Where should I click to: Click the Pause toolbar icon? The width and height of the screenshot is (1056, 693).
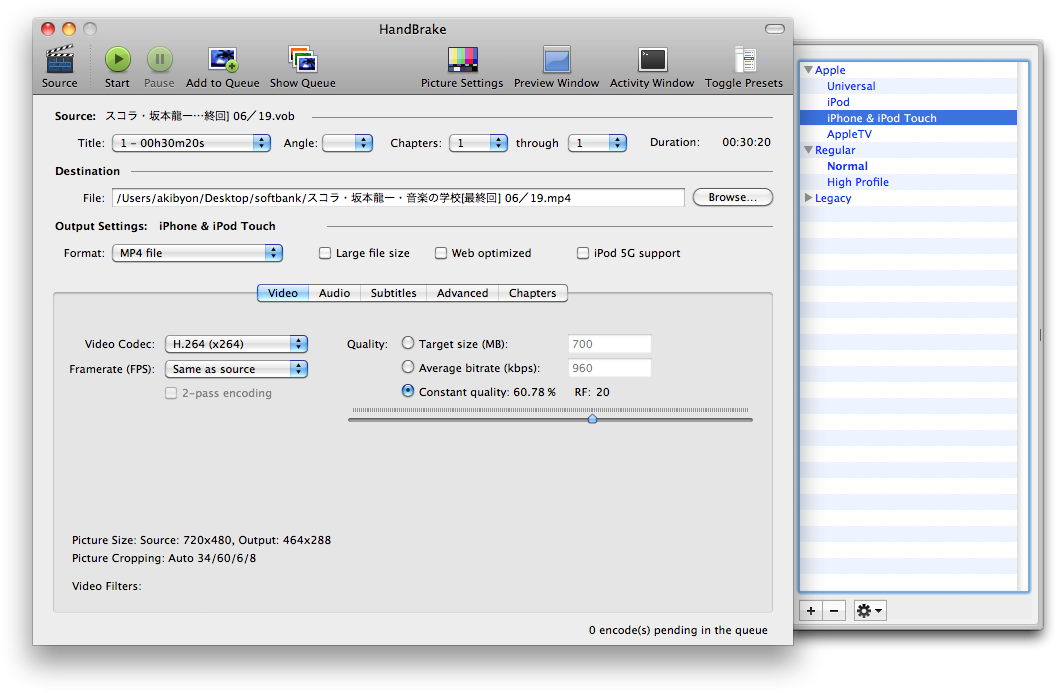click(160, 59)
